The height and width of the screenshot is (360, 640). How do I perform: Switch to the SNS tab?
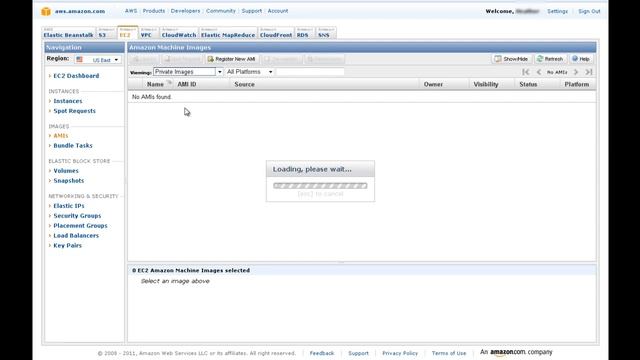(x=326, y=33)
